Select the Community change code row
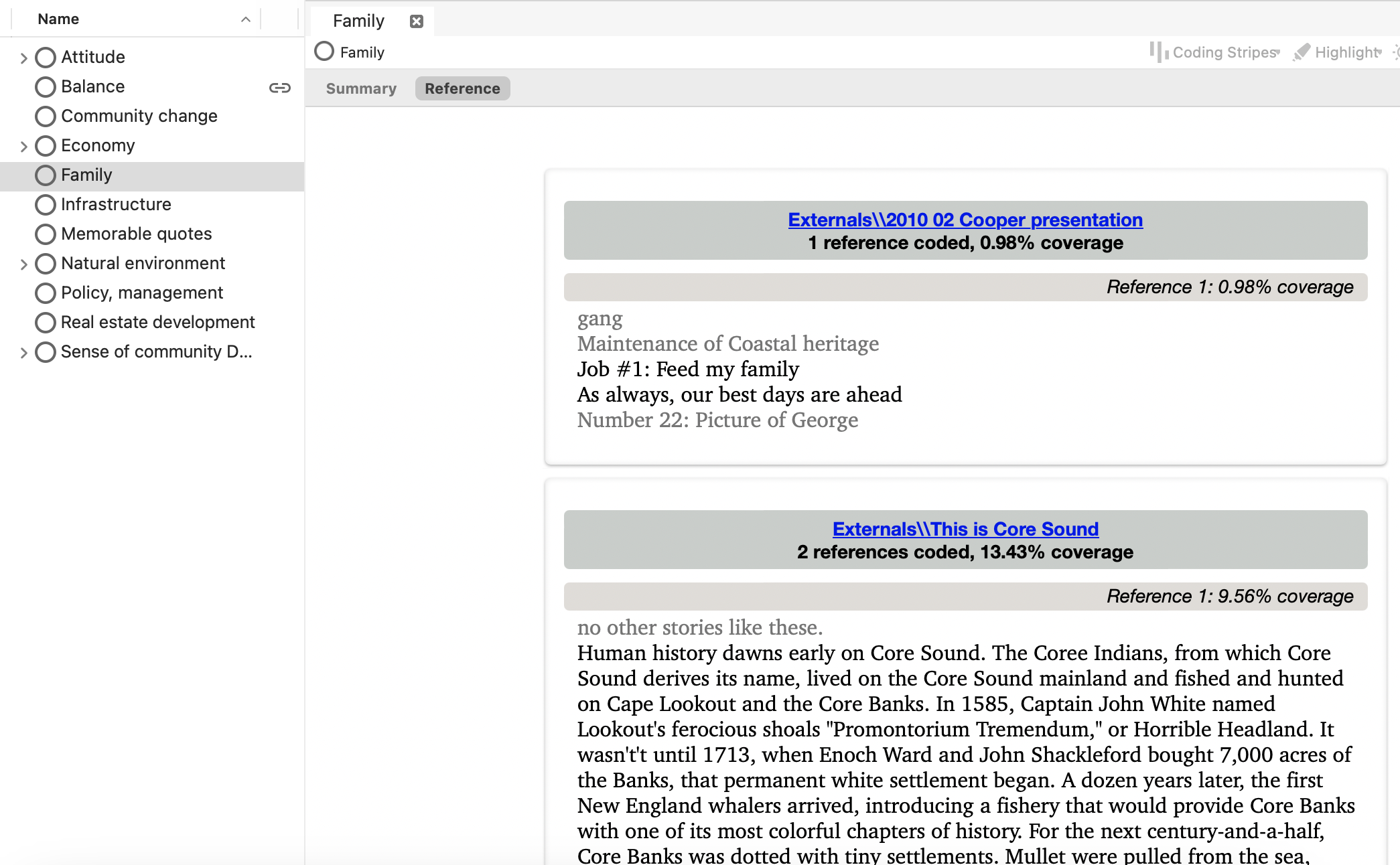 tap(153, 116)
